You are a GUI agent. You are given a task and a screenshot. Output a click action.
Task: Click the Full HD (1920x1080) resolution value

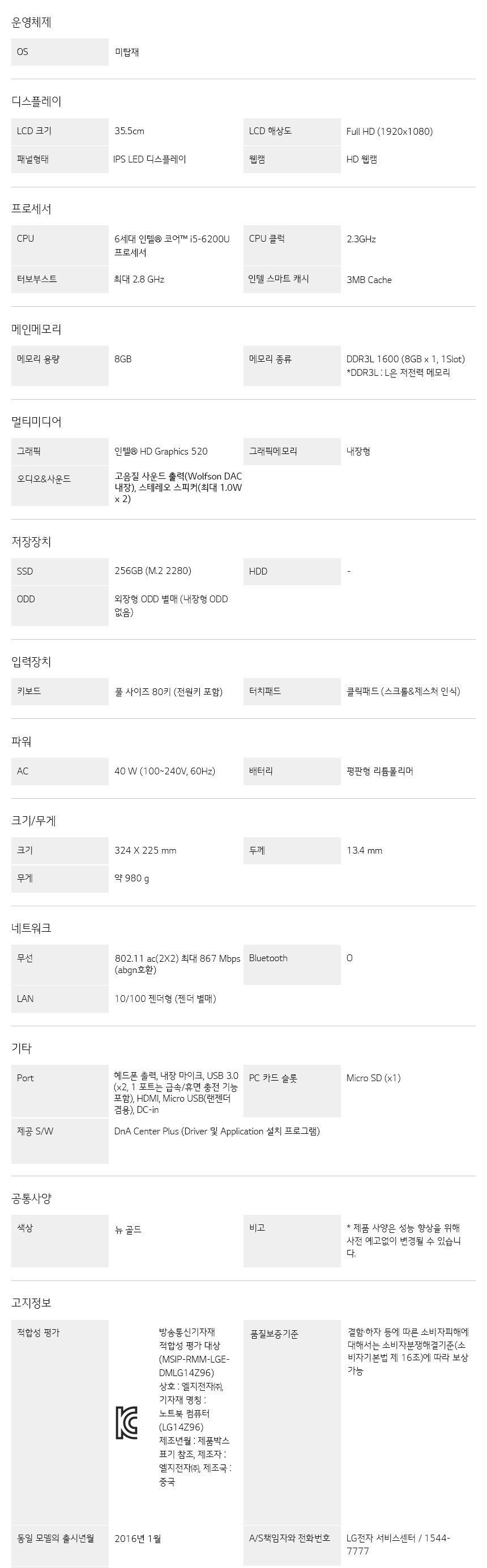coord(390,131)
